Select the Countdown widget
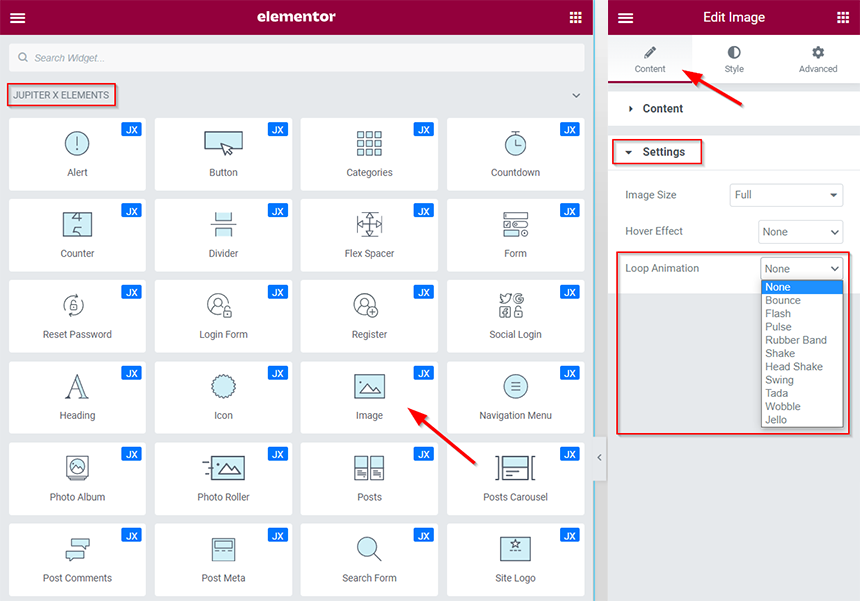860x601 pixels. pyautogui.click(x=516, y=154)
